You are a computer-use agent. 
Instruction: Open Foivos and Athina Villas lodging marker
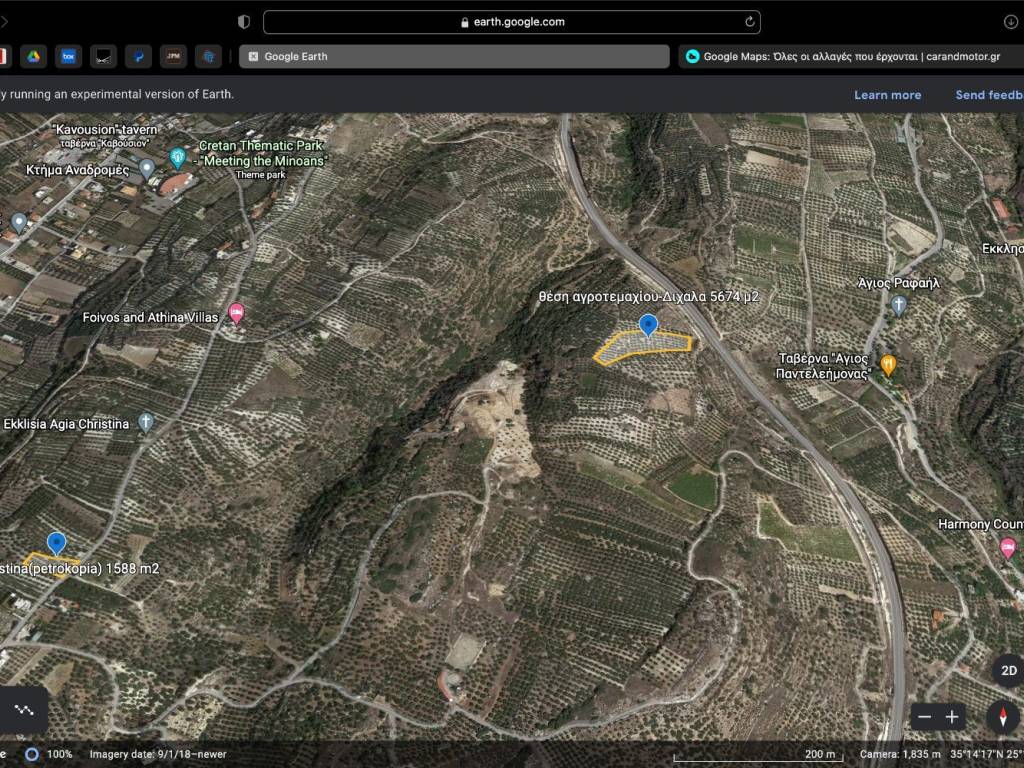[x=236, y=313]
